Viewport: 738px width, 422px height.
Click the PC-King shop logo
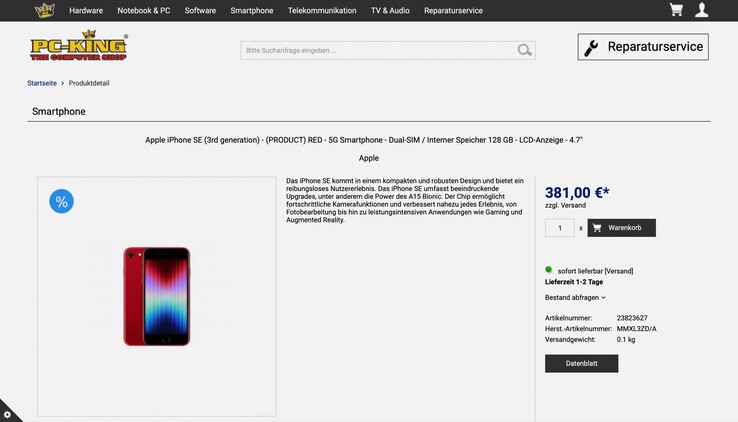pyautogui.click(x=79, y=46)
